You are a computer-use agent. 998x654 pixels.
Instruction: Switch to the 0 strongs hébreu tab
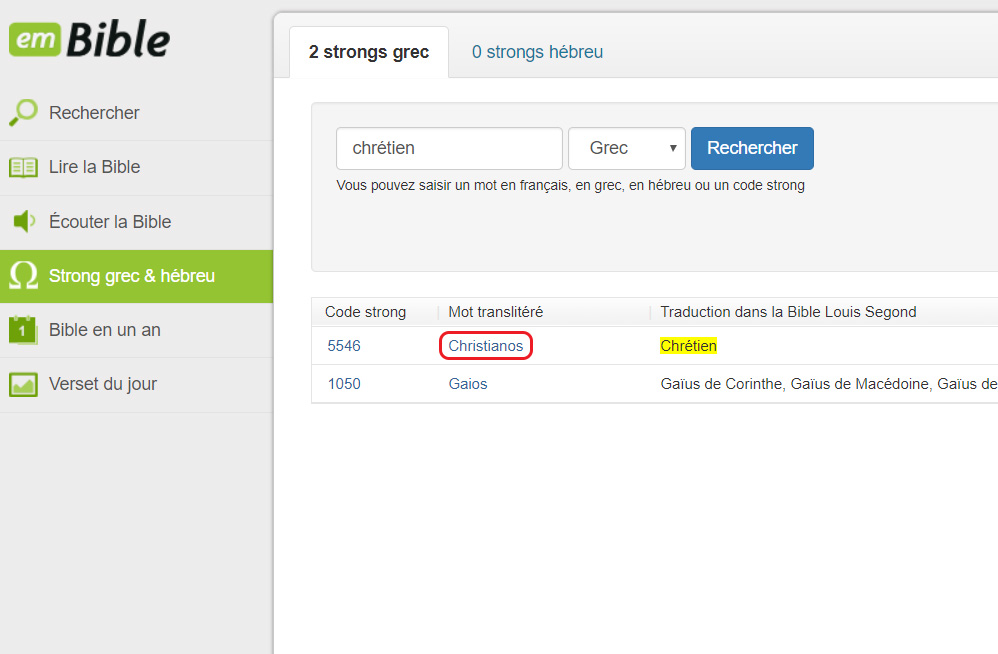(537, 52)
